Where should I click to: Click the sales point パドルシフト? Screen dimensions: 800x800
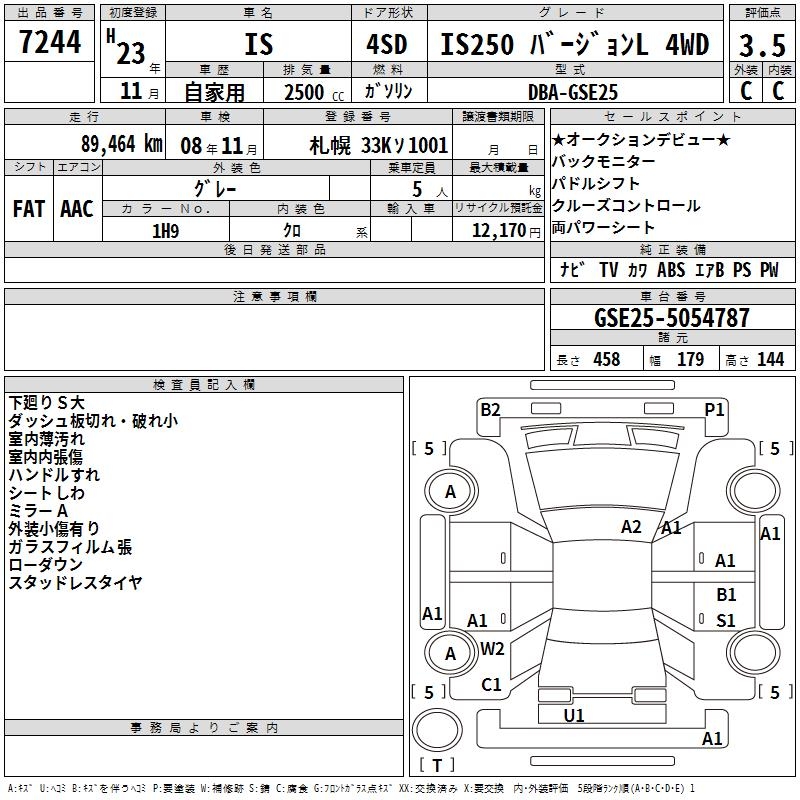(x=595, y=183)
